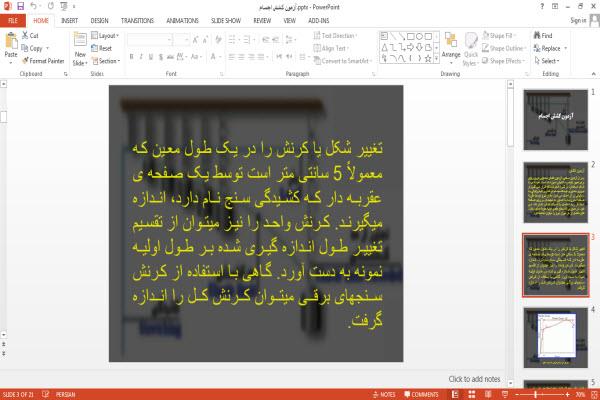Open Shape Effects options
600x400 pixels.
point(504,61)
